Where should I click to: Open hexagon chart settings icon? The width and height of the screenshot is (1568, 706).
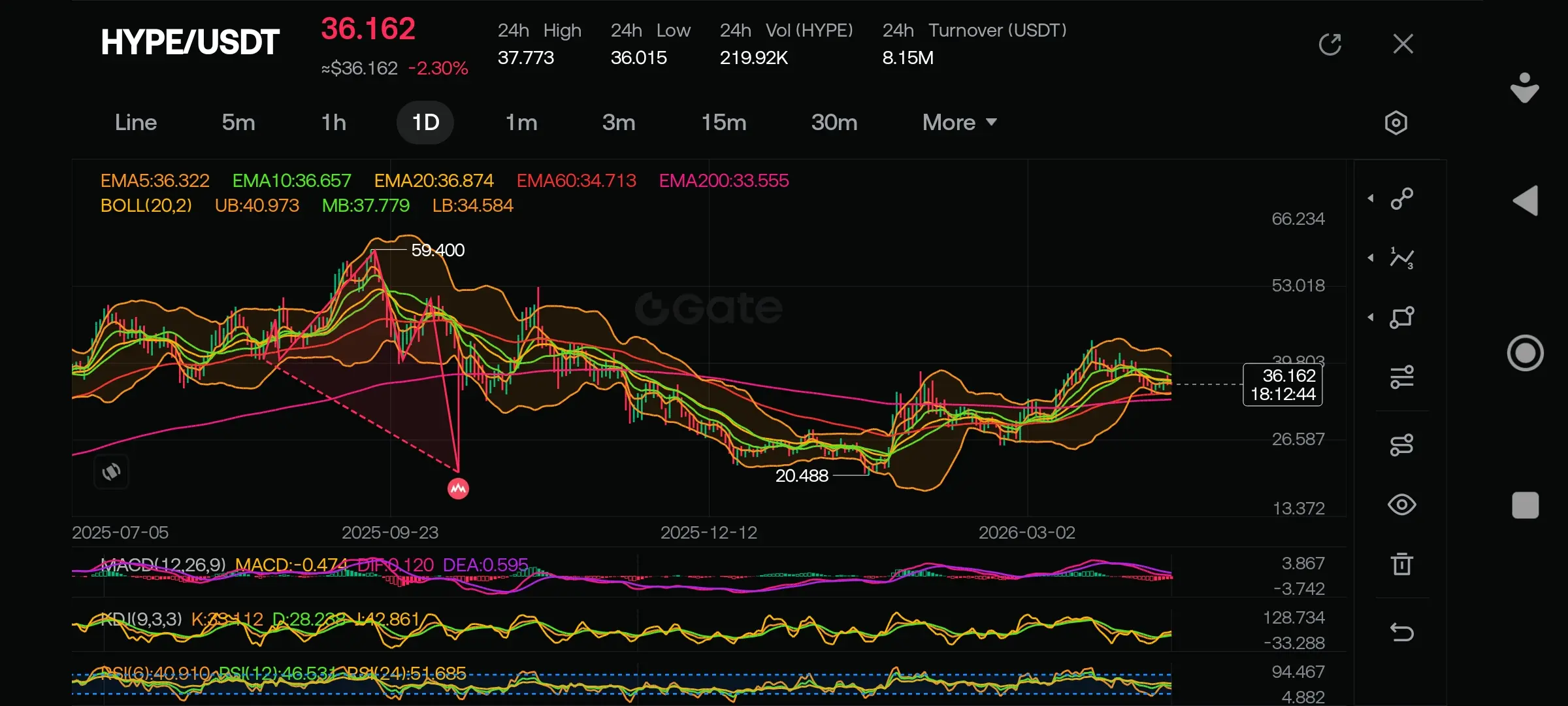tap(1396, 123)
